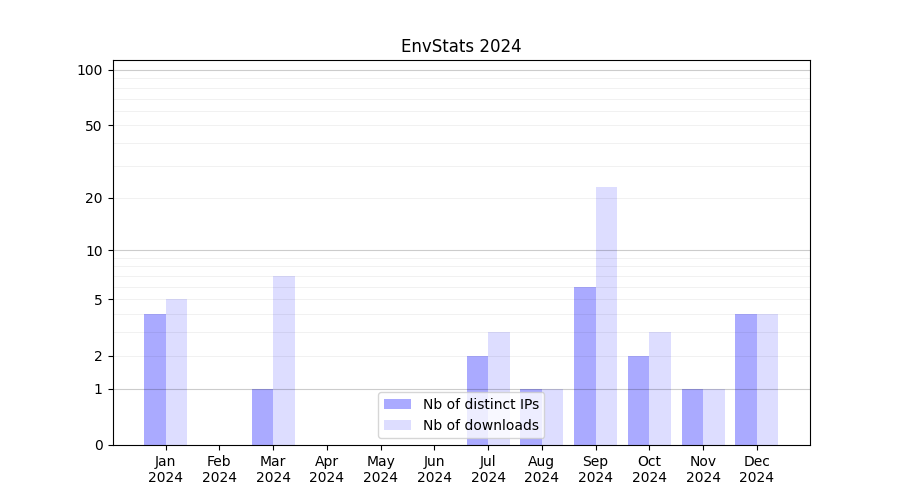Click the dark blue distinct IPs legend swatch

point(397,404)
